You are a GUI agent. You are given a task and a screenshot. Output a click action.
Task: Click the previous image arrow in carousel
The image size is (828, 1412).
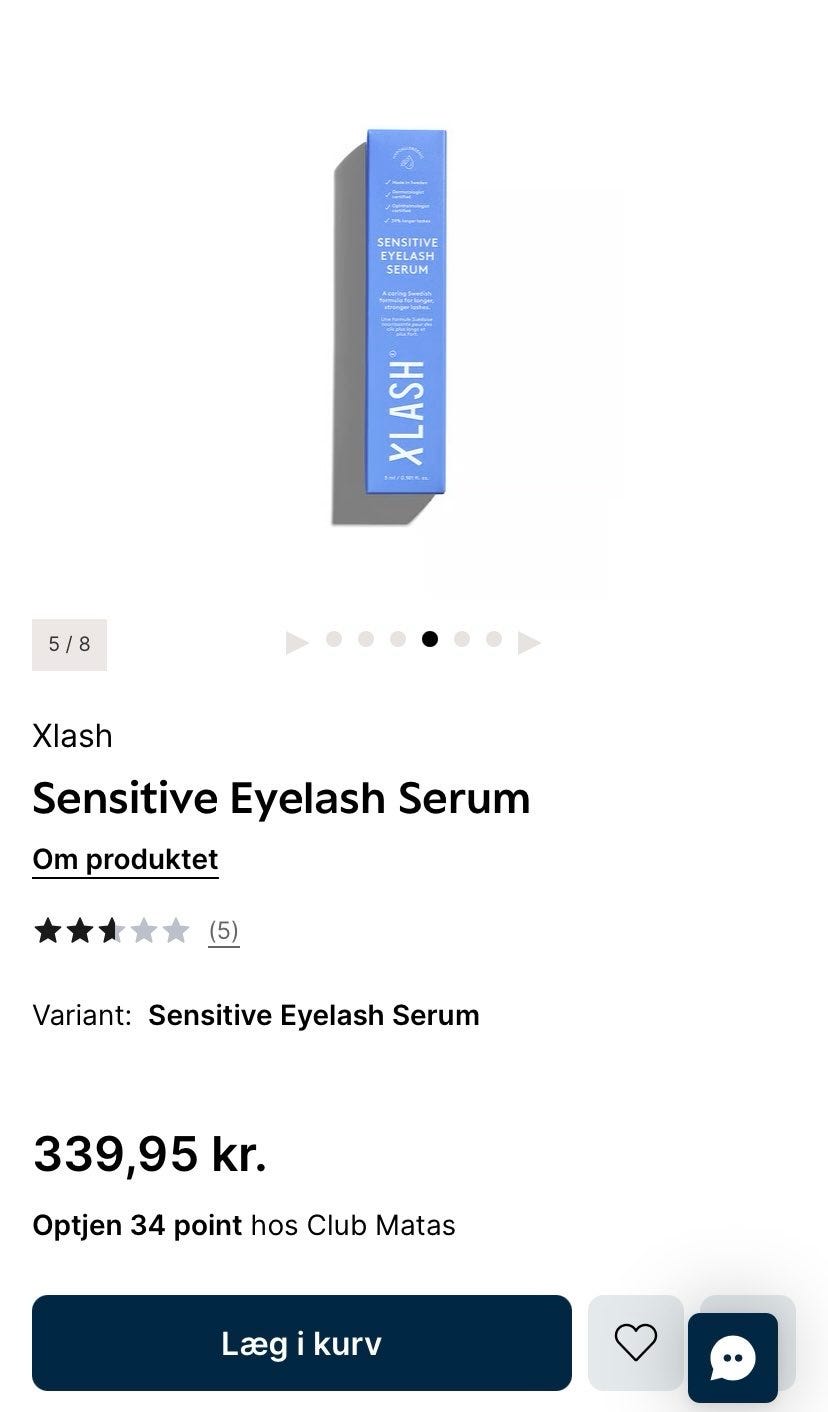point(297,642)
